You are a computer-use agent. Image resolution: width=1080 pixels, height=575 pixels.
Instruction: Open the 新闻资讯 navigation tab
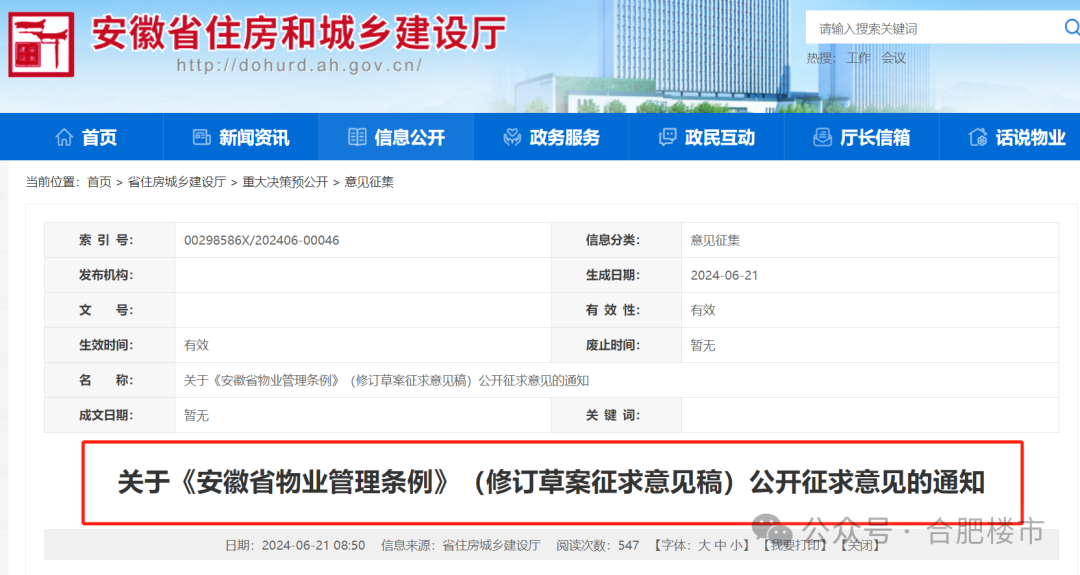coord(241,137)
